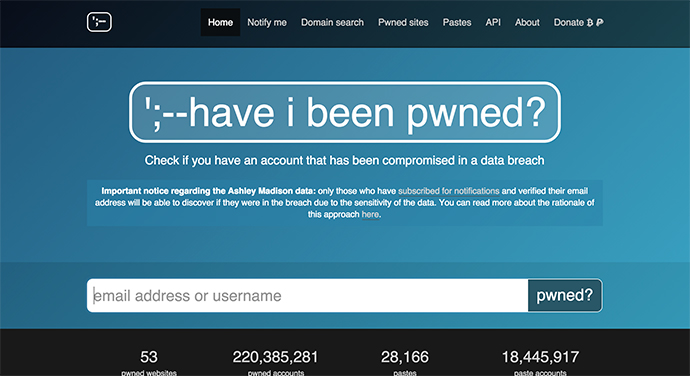This screenshot has height=376, width=690.
Task: Click the 'Important notice regarding the Ashley Madison data' text
Action: (x=209, y=191)
